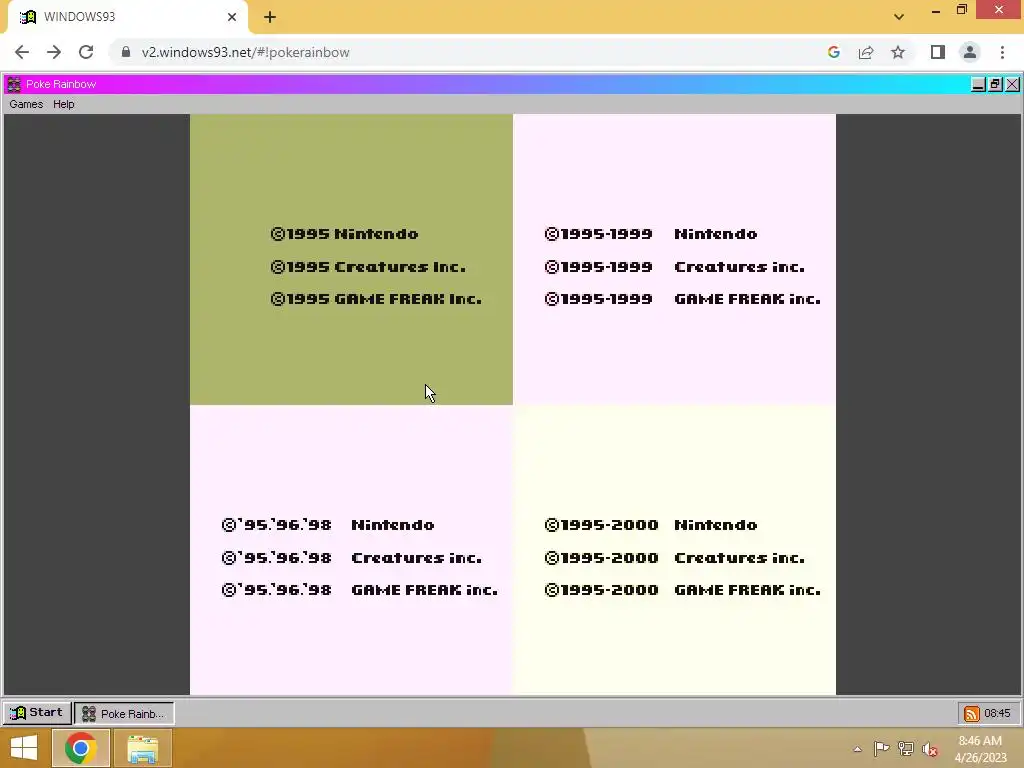Click Chrome icon in Windows taskbar

pos(80,748)
